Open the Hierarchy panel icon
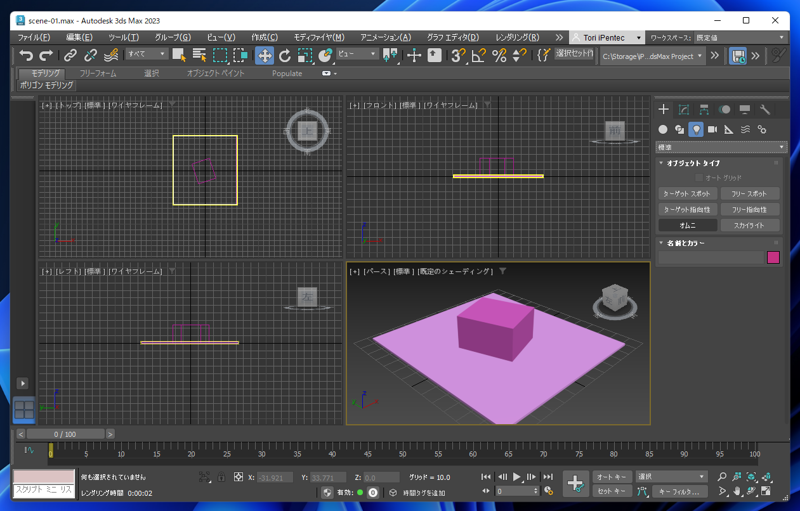800x511 pixels. click(704, 109)
